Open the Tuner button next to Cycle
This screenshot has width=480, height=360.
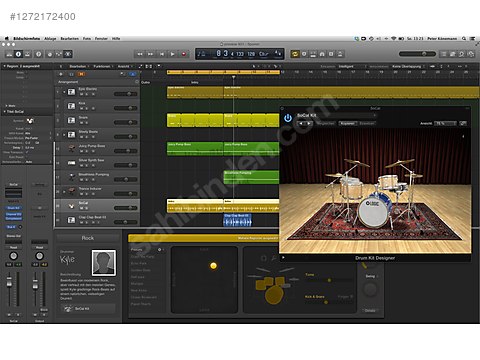[304, 54]
